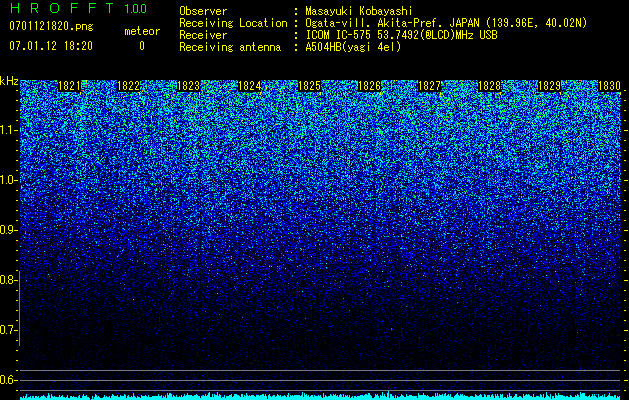Viewport: 629px width, 400px height.
Task: Click the 1824 time marker
Action: point(250,86)
